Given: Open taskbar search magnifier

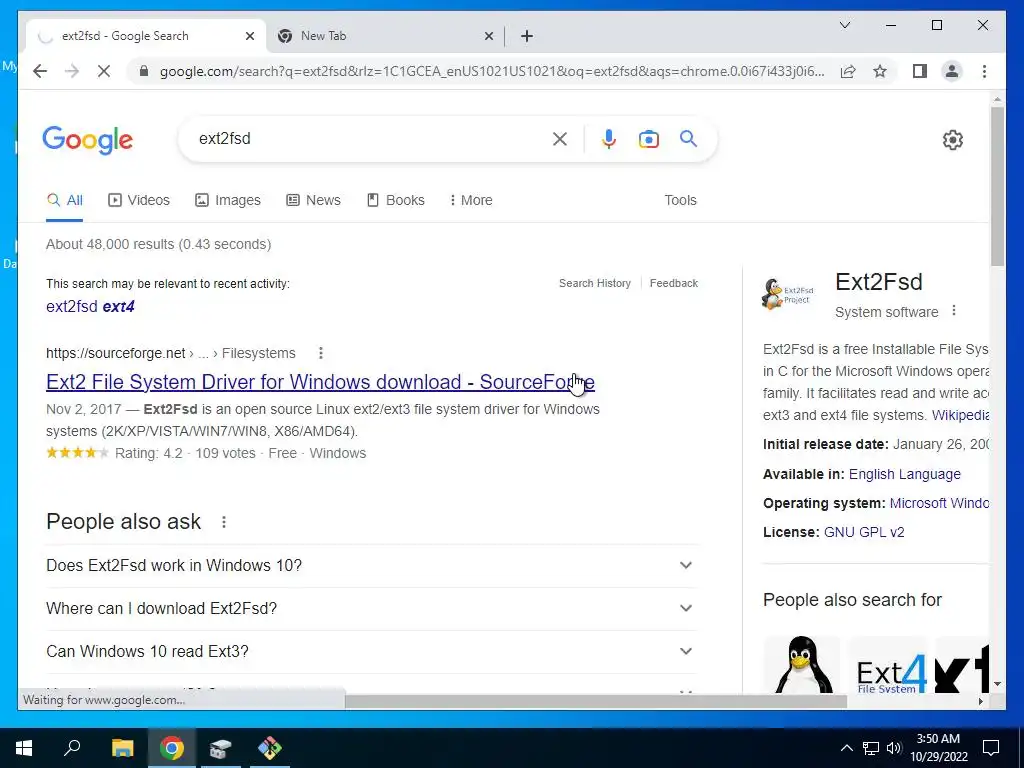Looking at the screenshot, I should click(72, 747).
